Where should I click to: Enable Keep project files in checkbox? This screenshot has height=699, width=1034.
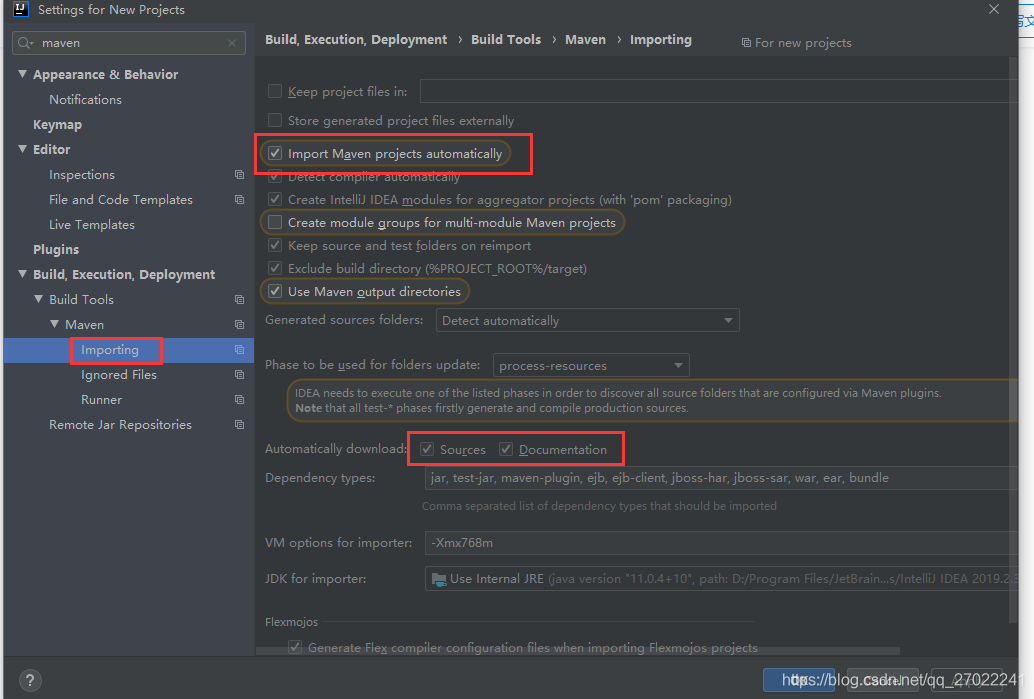coord(275,92)
